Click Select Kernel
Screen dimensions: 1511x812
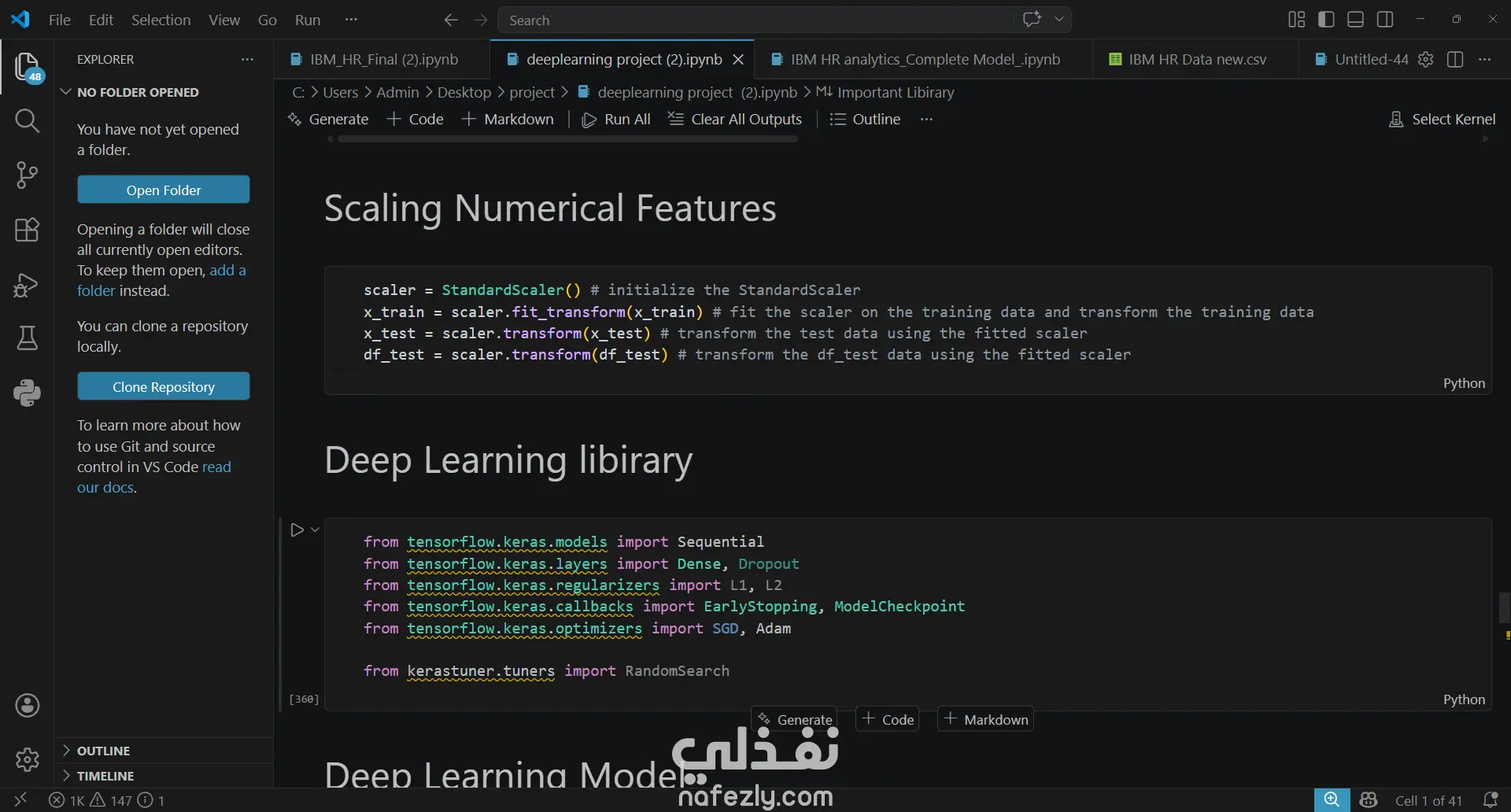click(x=1443, y=120)
